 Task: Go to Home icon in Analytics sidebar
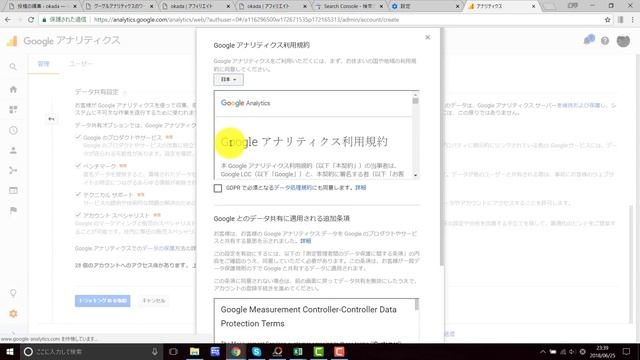click(13, 89)
